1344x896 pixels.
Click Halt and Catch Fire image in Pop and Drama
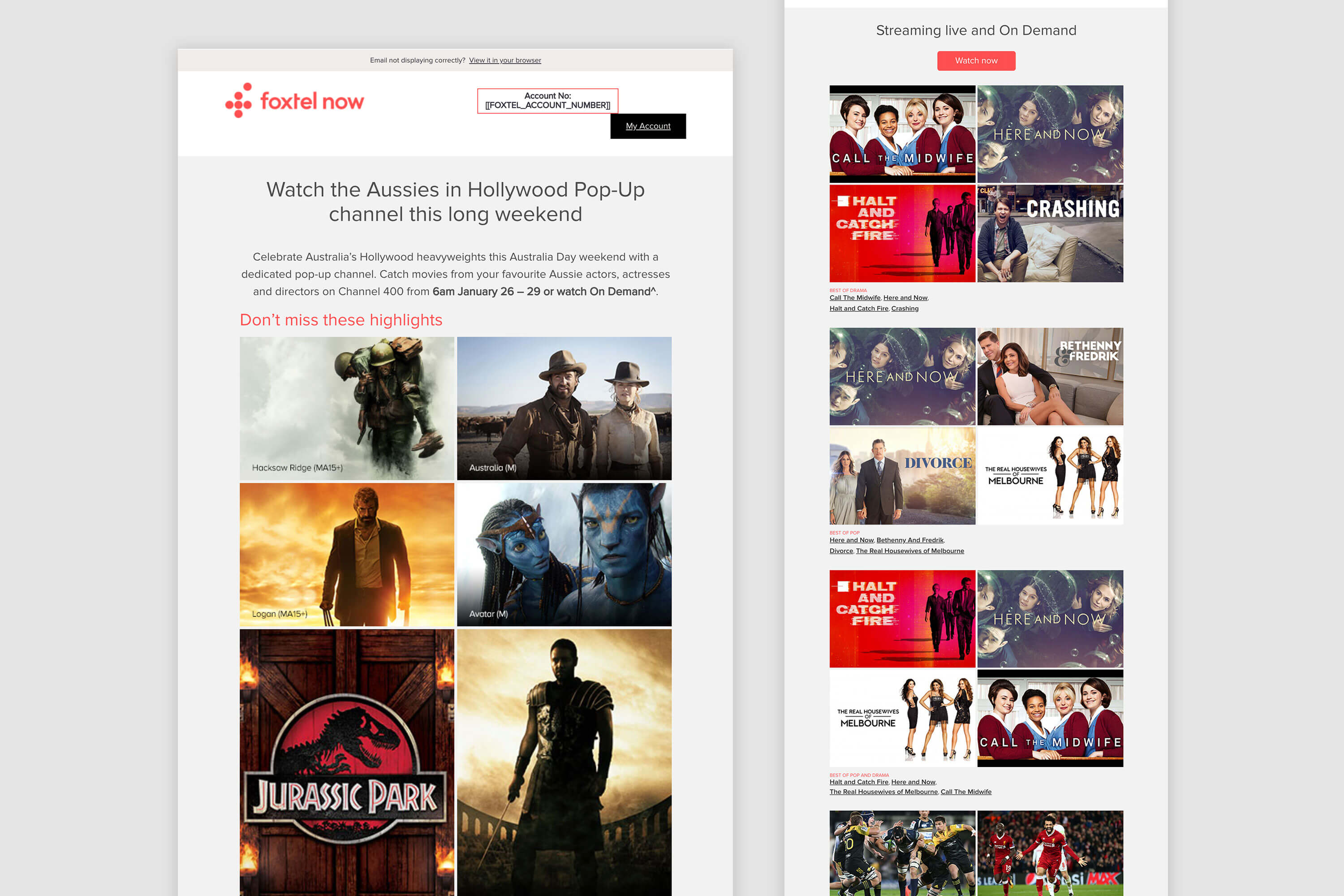902,618
